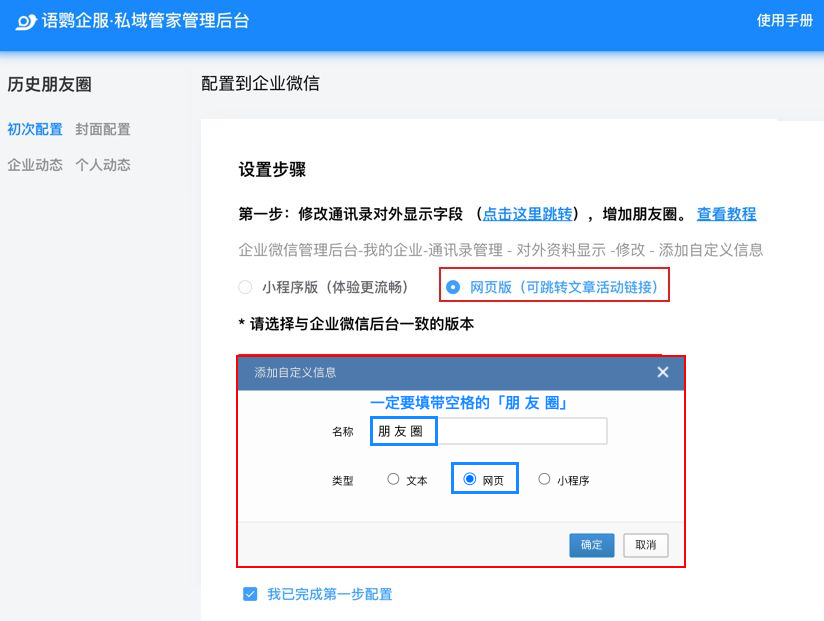This screenshot has width=824, height=621.
Task: Choose the 文本 type radio button
Action: (x=393, y=479)
